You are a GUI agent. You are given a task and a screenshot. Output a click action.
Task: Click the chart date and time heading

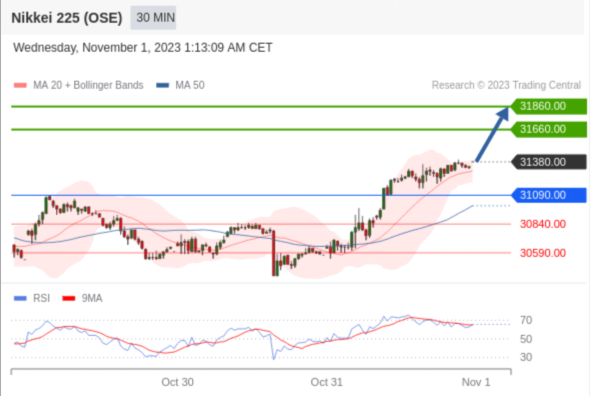[143, 48]
